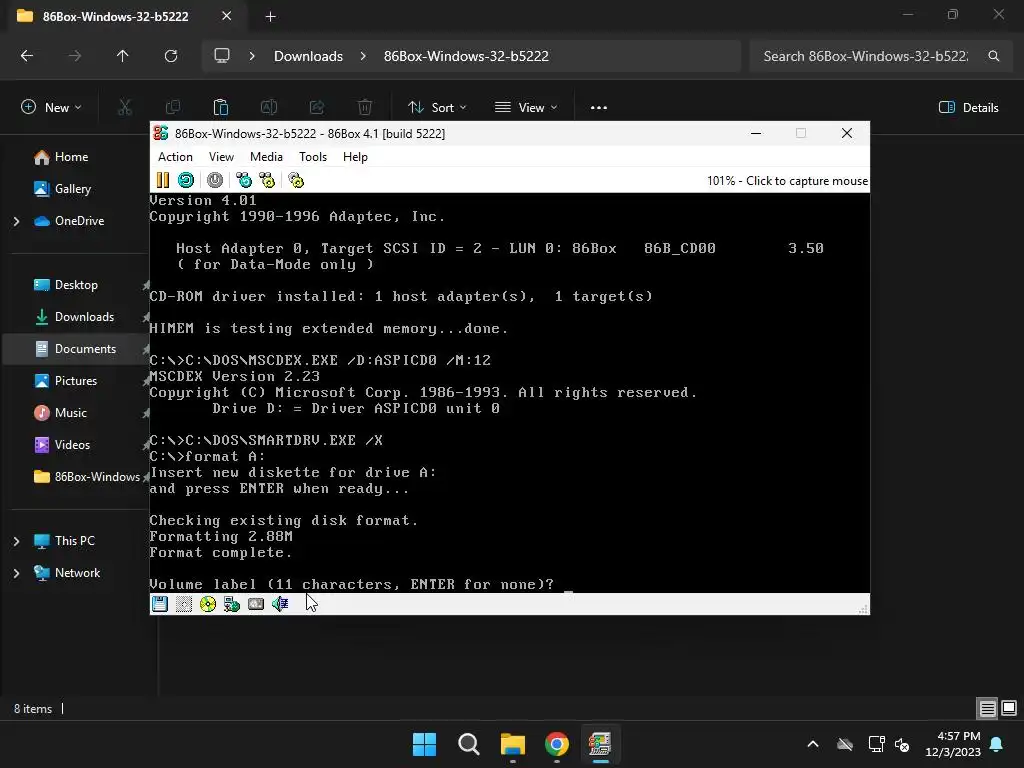Click the PC monitor icon in address bar
Screen dimensions: 1024x768
pyautogui.click(x=222, y=56)
